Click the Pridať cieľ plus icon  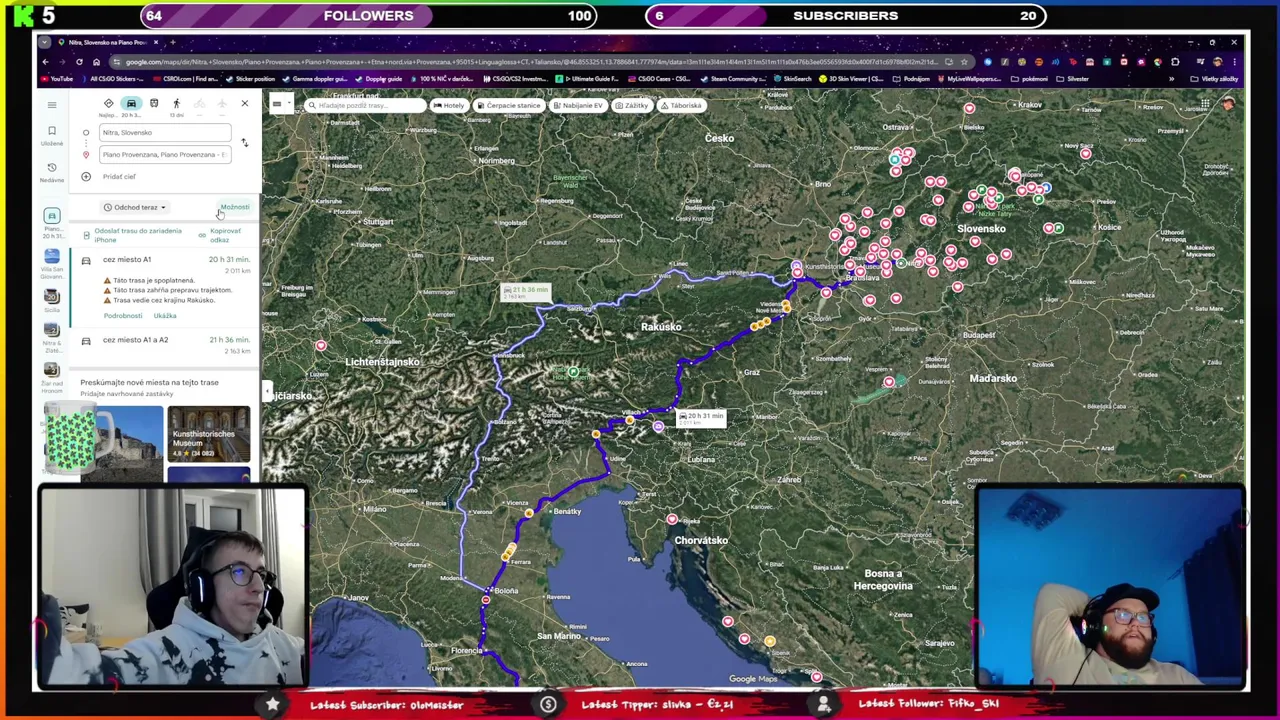86,176
